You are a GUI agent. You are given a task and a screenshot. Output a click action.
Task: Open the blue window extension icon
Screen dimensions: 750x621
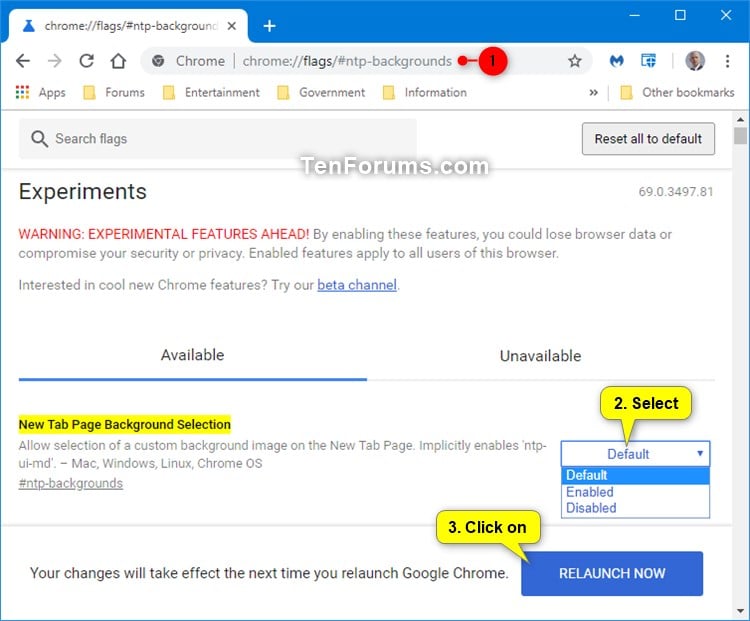tap(648, 61)
